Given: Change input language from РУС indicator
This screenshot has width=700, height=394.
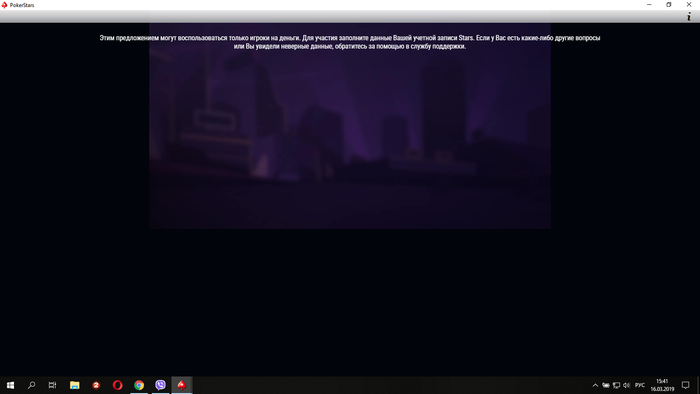Looking at the screenshot, I should tap(640, 385).
